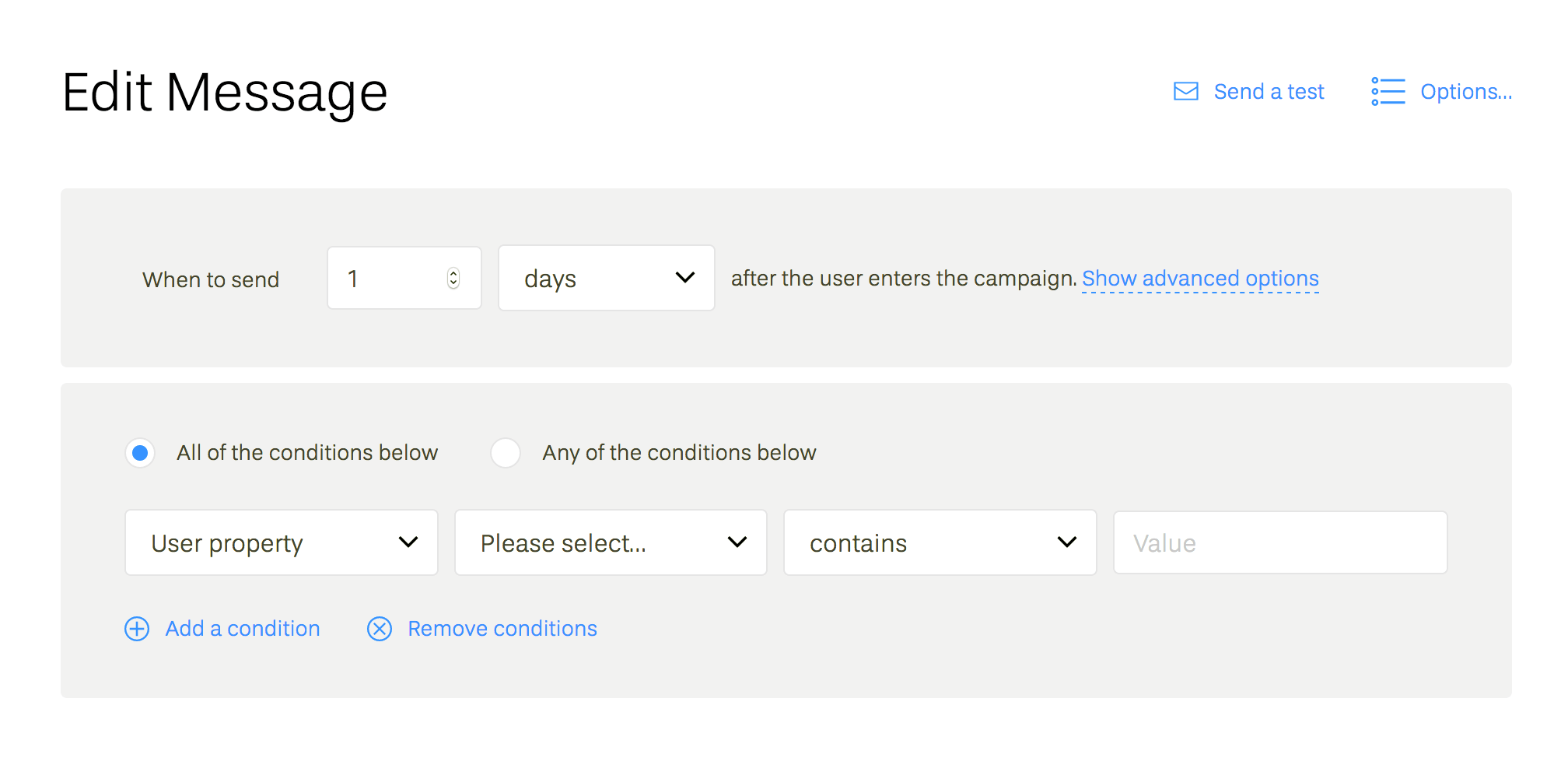This screenshot has width=1568, height=758.
Task: Click the circled X icon for removing conditions
Action: point(380,629)
